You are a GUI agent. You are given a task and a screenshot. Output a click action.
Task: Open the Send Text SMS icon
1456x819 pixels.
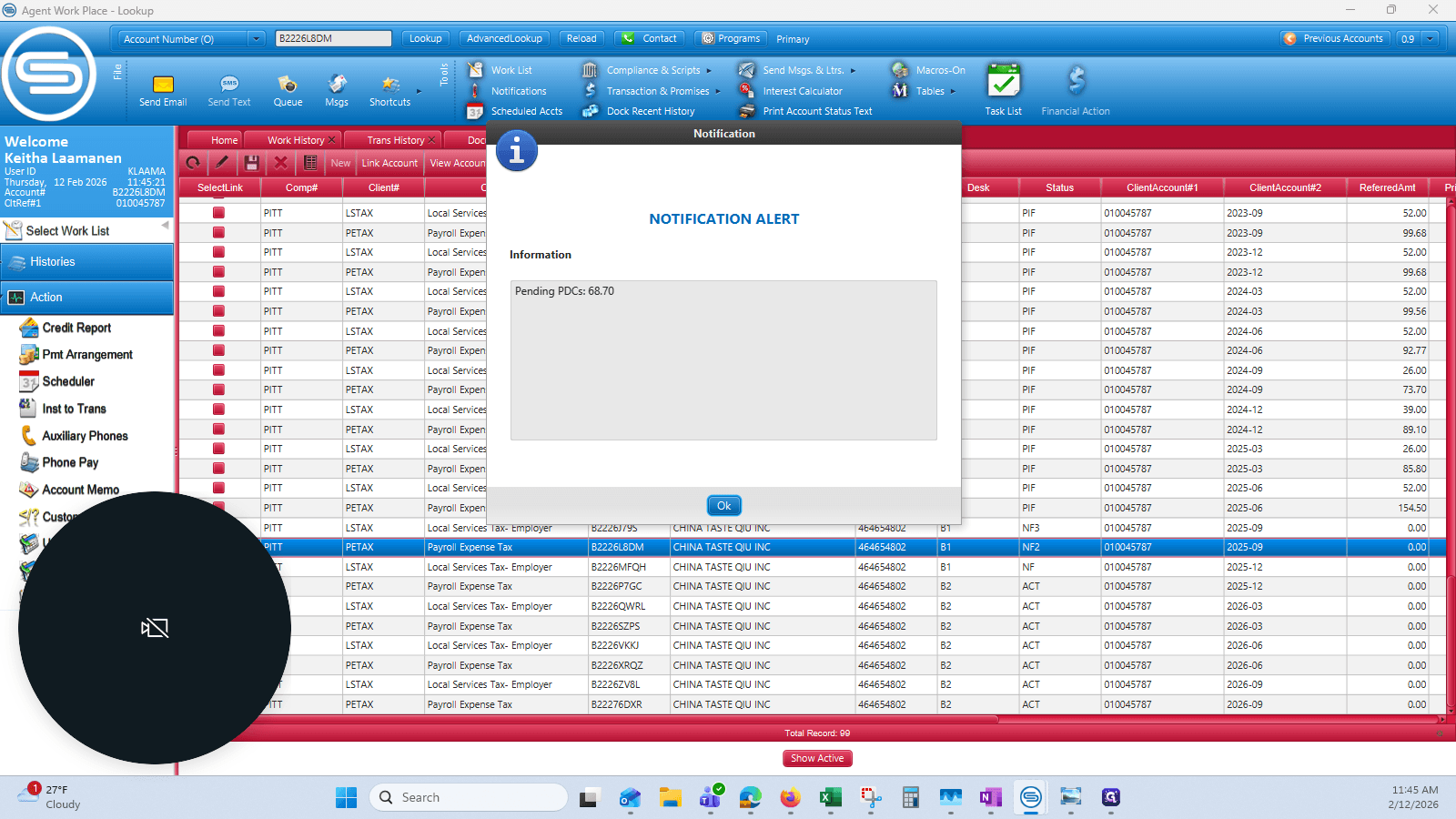229,90
